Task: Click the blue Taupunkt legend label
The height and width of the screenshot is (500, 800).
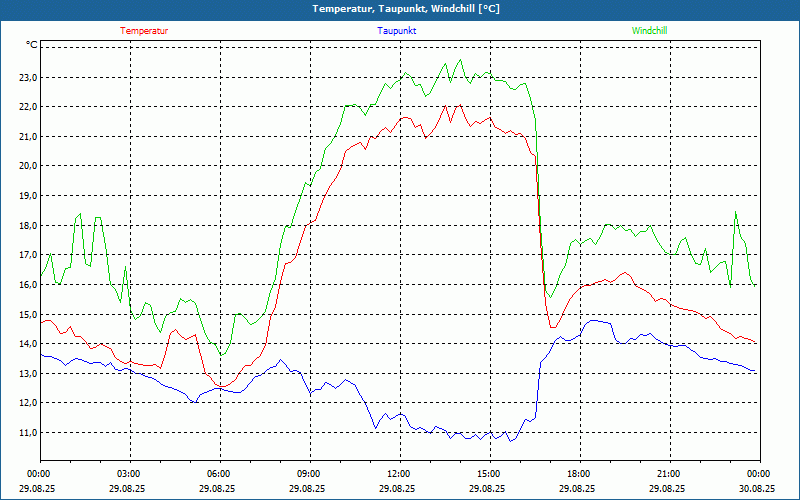Action: pos(397,31)
